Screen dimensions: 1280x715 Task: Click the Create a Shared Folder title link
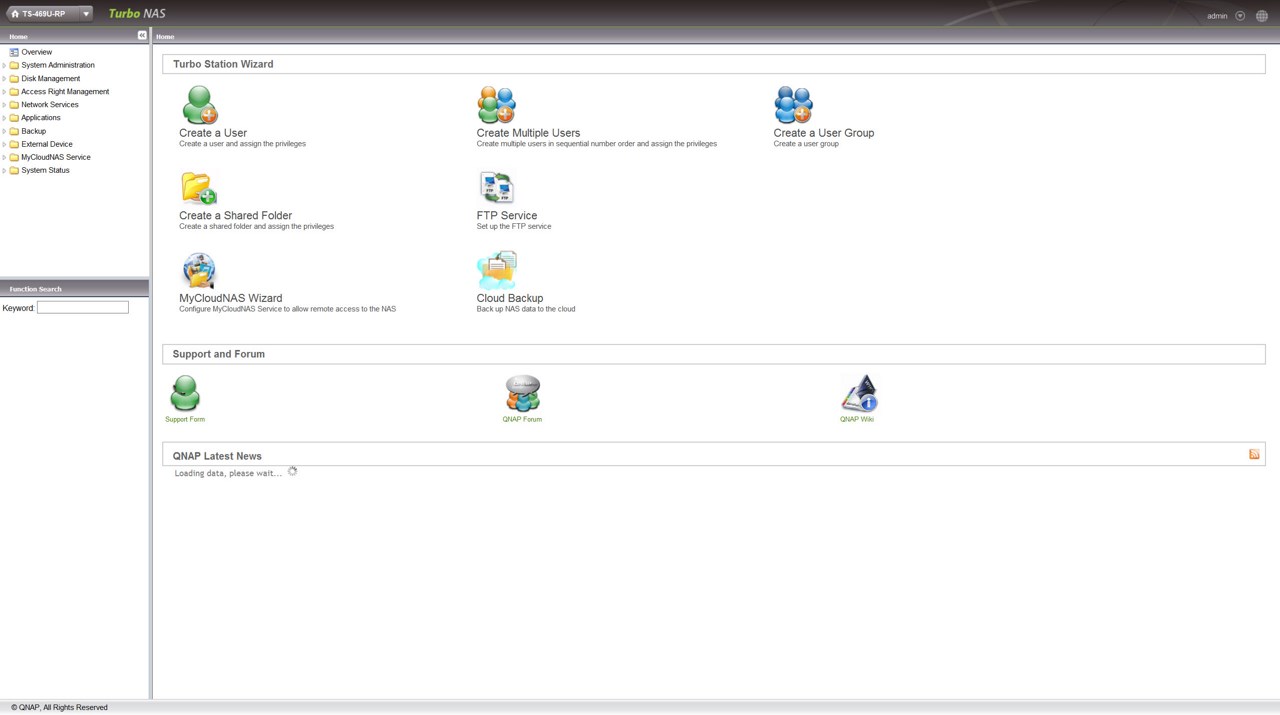pyautogui.click(x=236, y=216)
